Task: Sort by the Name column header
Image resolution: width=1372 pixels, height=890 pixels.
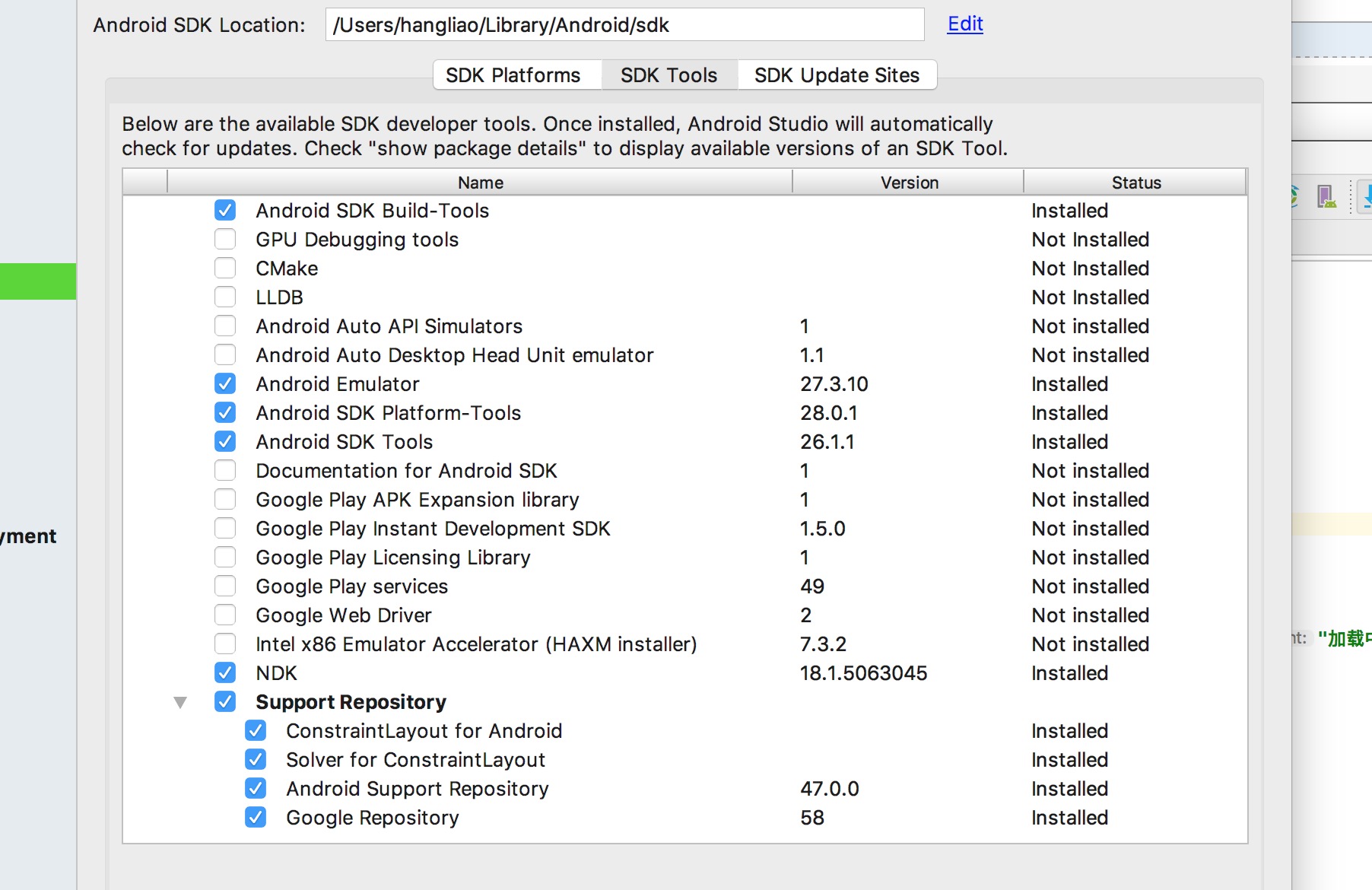Action: click(x=480, y=183)
